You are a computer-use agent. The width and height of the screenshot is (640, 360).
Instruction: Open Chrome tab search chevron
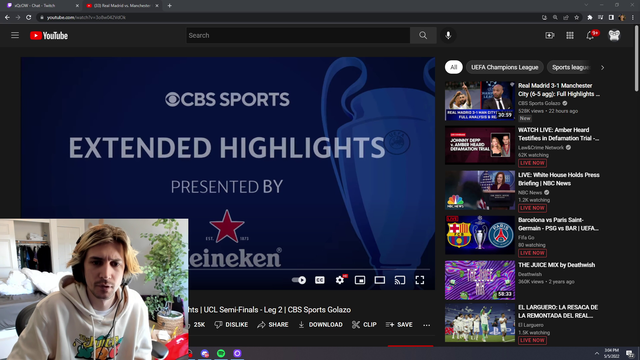[587, 5]
